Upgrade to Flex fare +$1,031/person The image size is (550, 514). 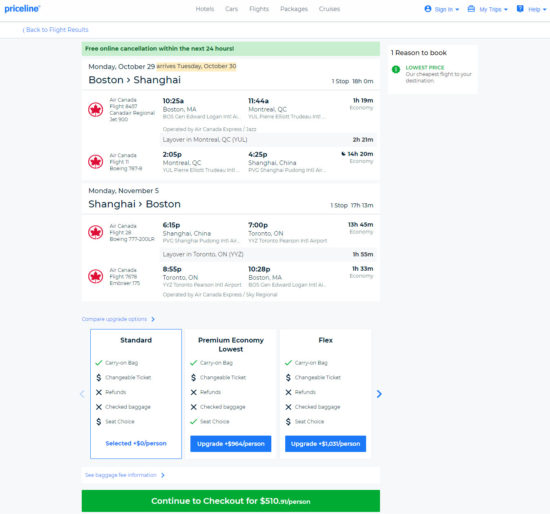(x=326, y=443)
